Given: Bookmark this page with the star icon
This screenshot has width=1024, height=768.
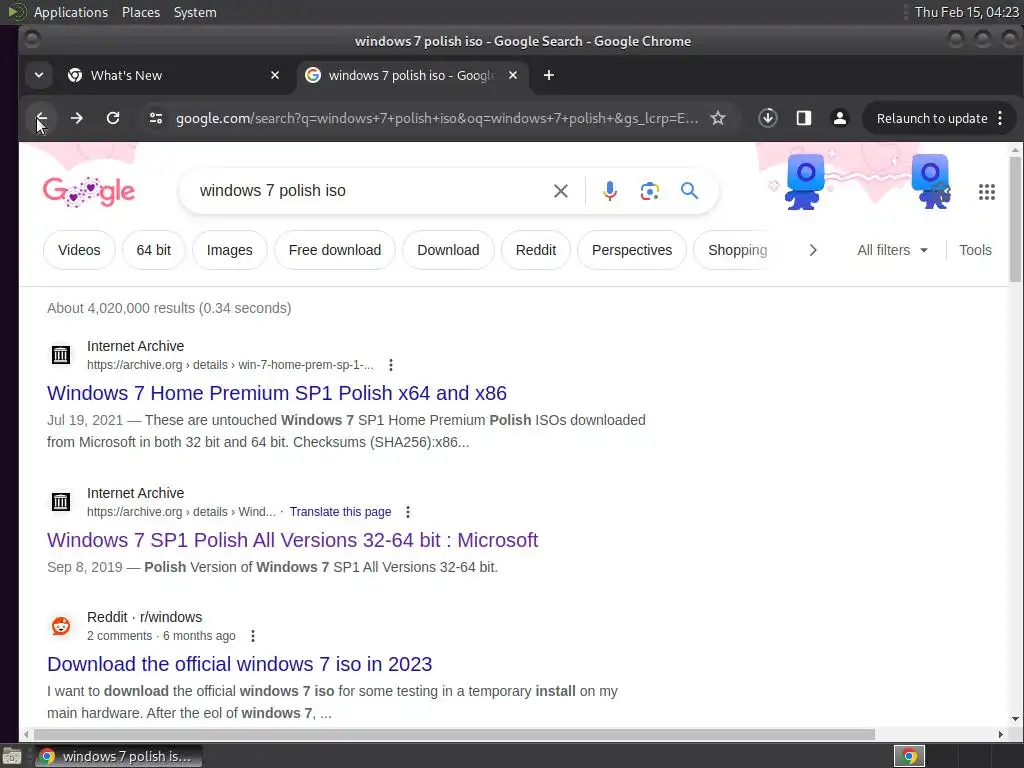Looking at the screenshot, I should [x=718, y=118].
